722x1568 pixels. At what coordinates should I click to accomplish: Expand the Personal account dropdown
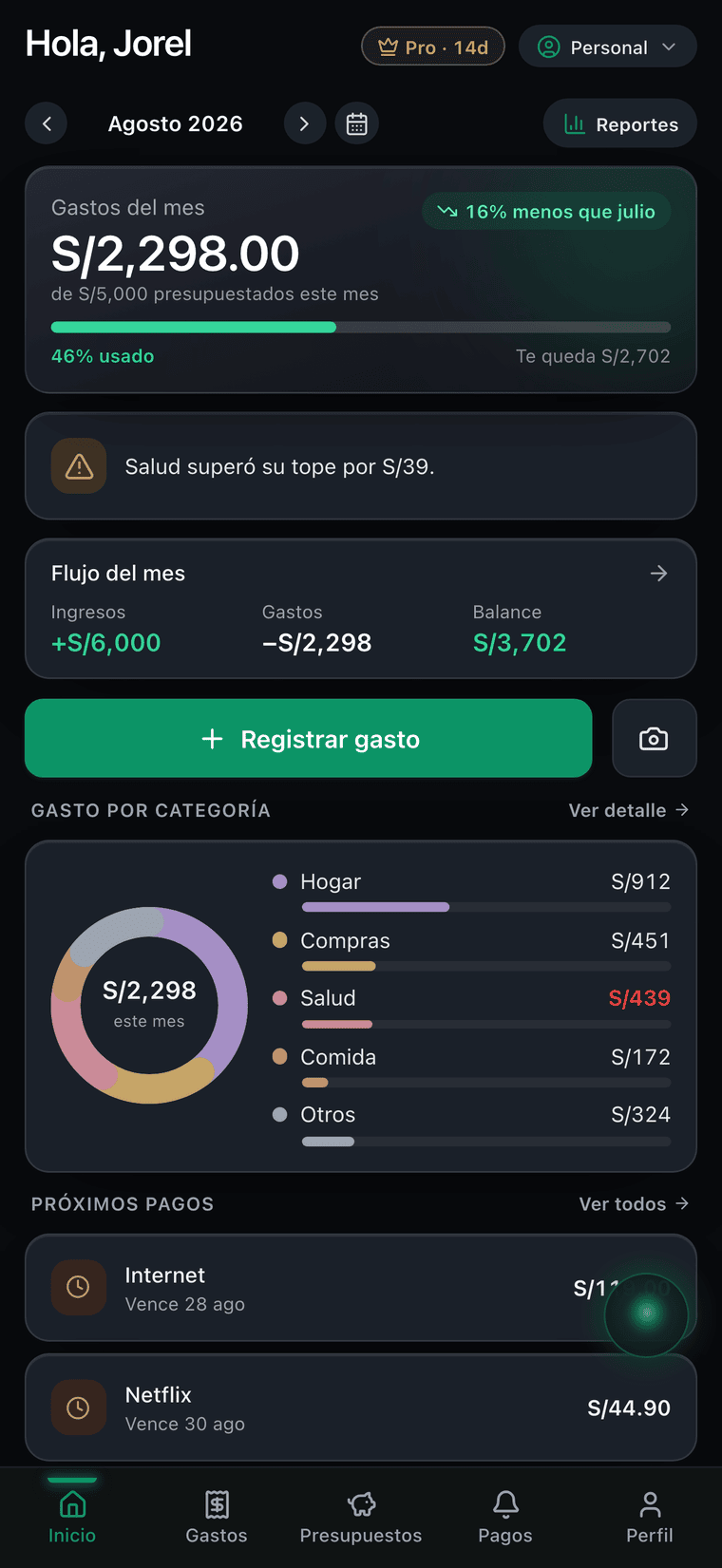point(608,47)
